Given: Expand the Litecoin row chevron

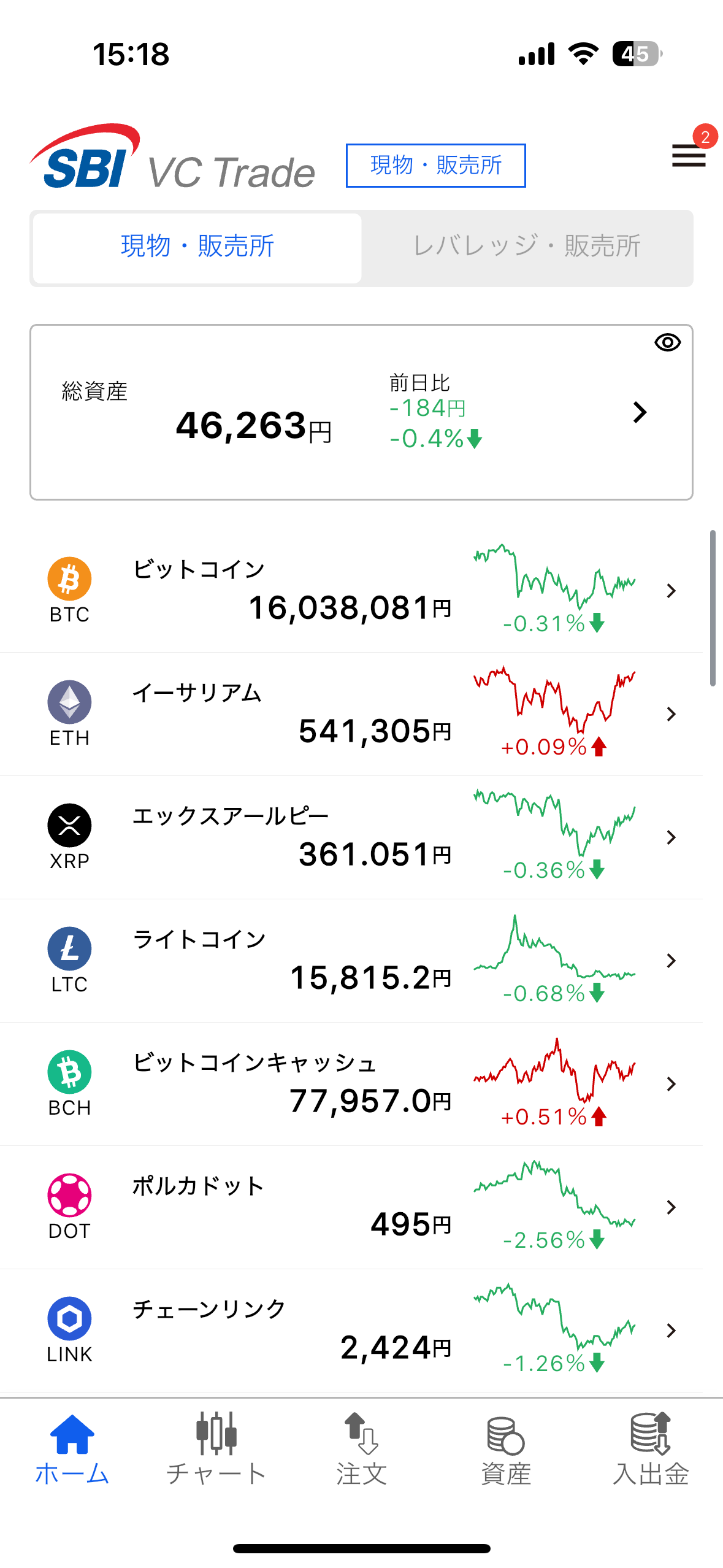Looking at the screenshot, I should point(671,961).
